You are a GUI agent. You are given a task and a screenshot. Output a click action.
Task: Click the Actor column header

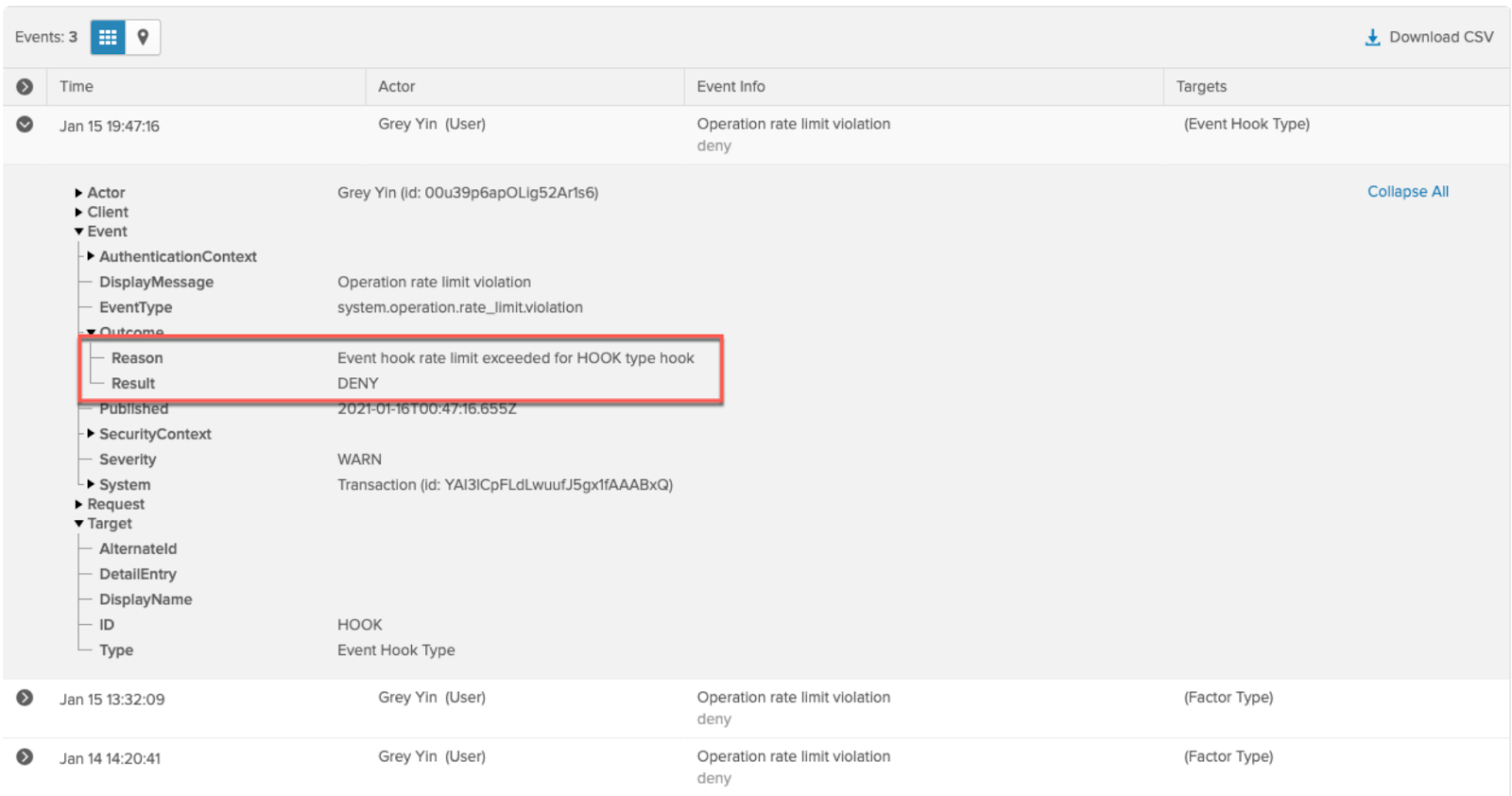pos(396,87)
